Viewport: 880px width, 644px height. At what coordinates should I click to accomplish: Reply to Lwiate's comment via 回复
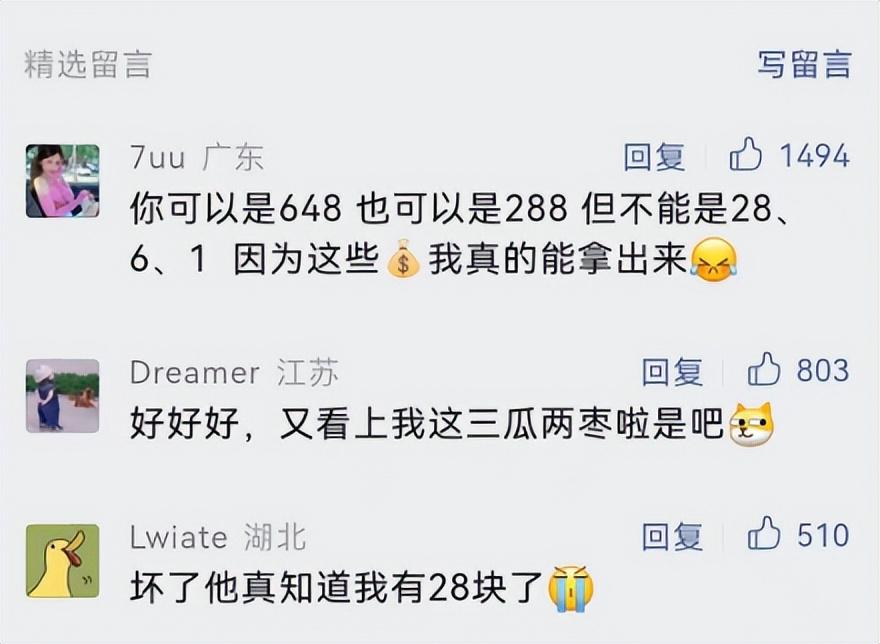[672, 536]
